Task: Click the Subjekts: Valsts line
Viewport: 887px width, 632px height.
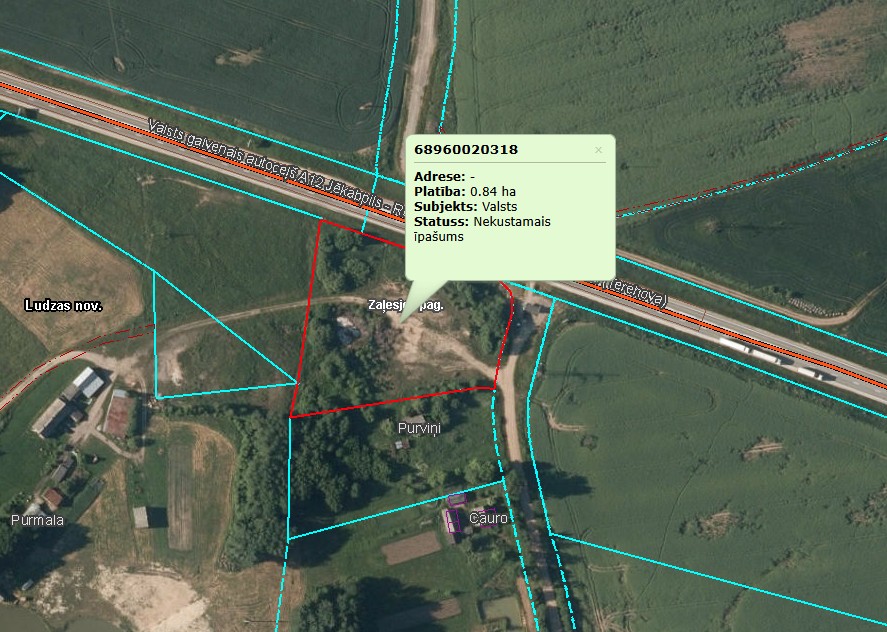Action: pos(465,207)
